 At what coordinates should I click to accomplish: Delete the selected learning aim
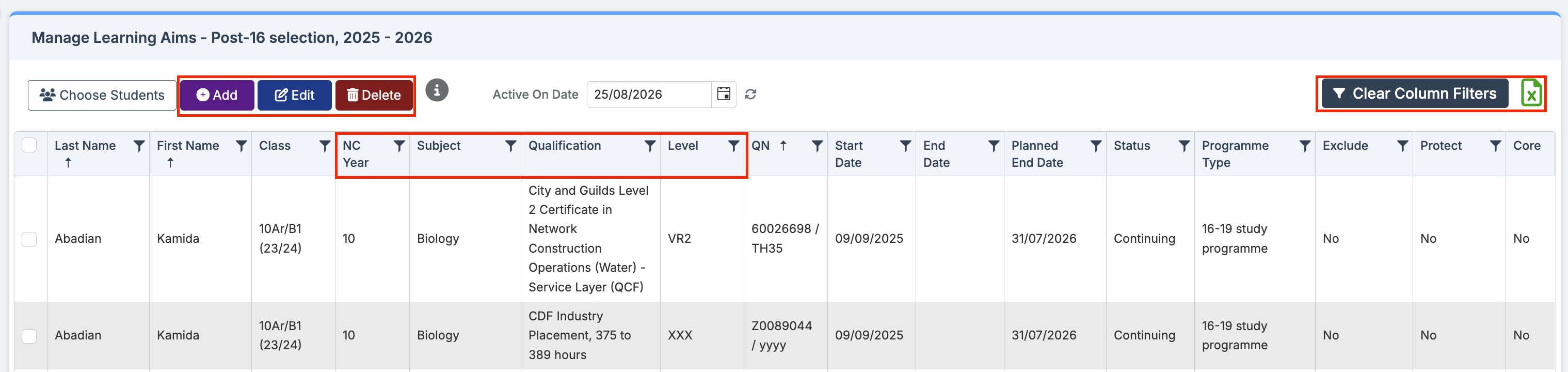[374, 95]
